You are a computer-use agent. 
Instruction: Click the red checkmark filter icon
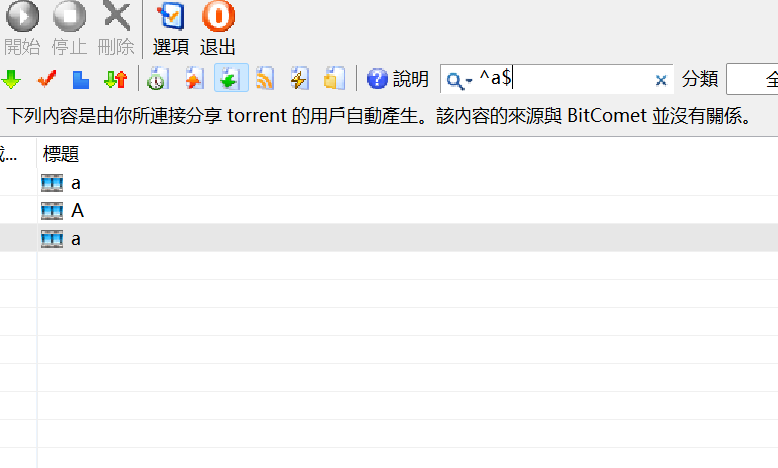(47, 79)
